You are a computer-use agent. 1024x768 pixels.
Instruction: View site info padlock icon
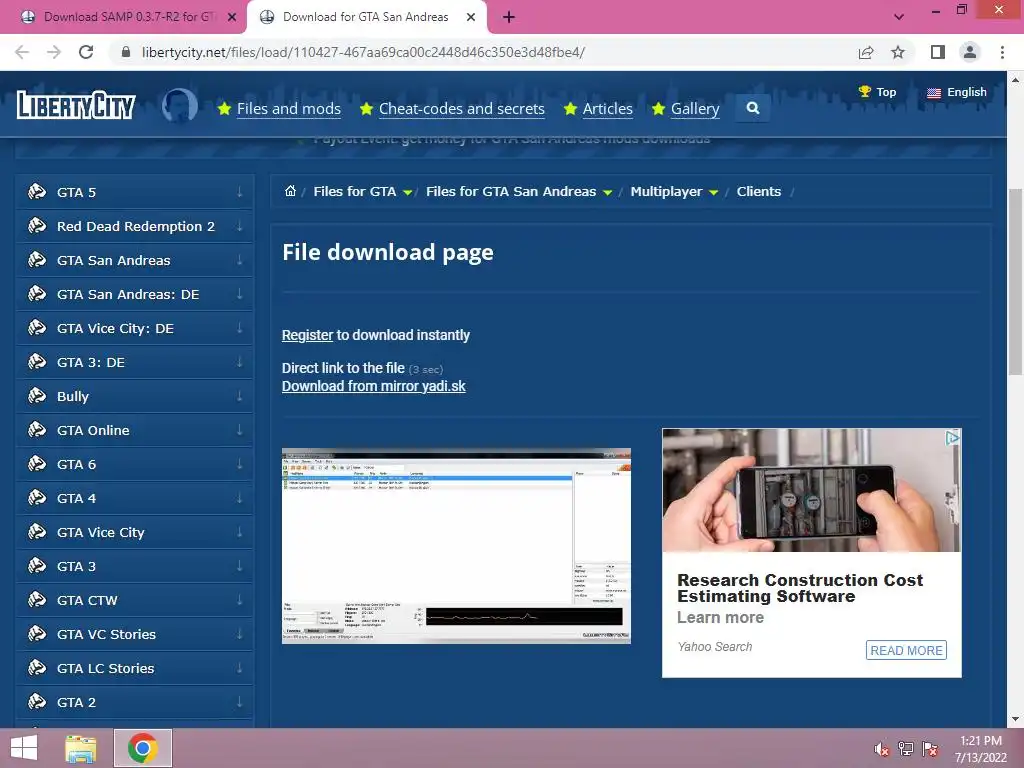point(126,52)
